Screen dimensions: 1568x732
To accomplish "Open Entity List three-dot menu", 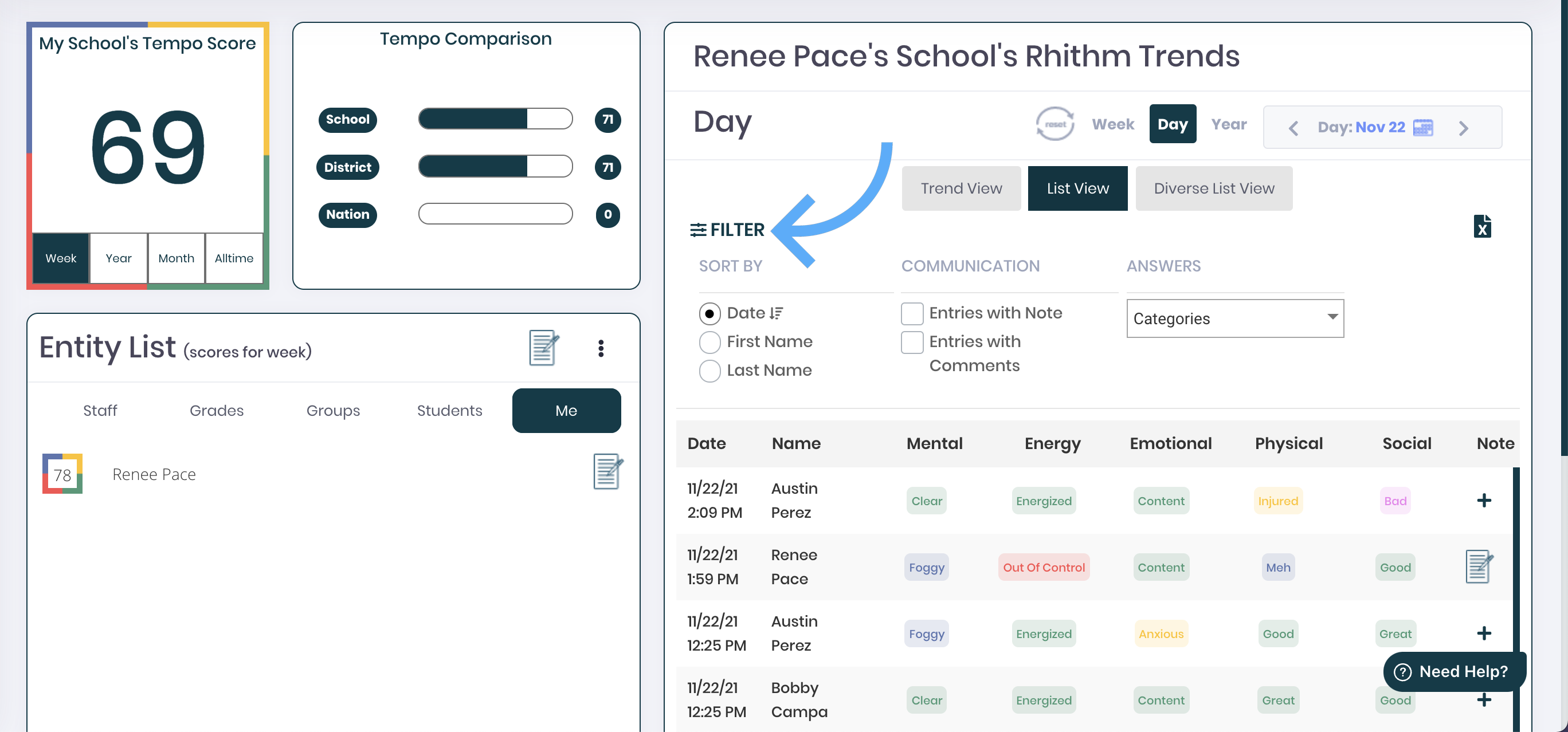I will tap(601, 348).
